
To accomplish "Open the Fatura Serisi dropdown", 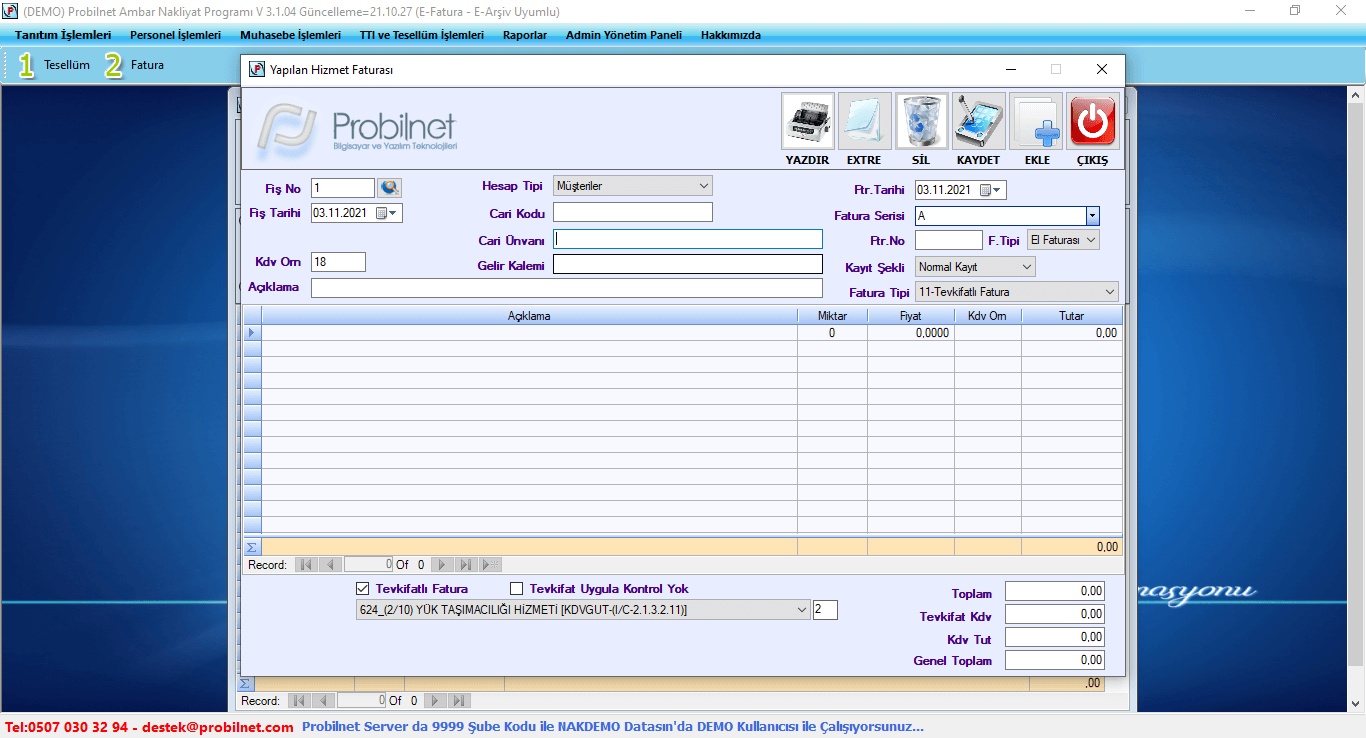I will (x=1092, y=216).
